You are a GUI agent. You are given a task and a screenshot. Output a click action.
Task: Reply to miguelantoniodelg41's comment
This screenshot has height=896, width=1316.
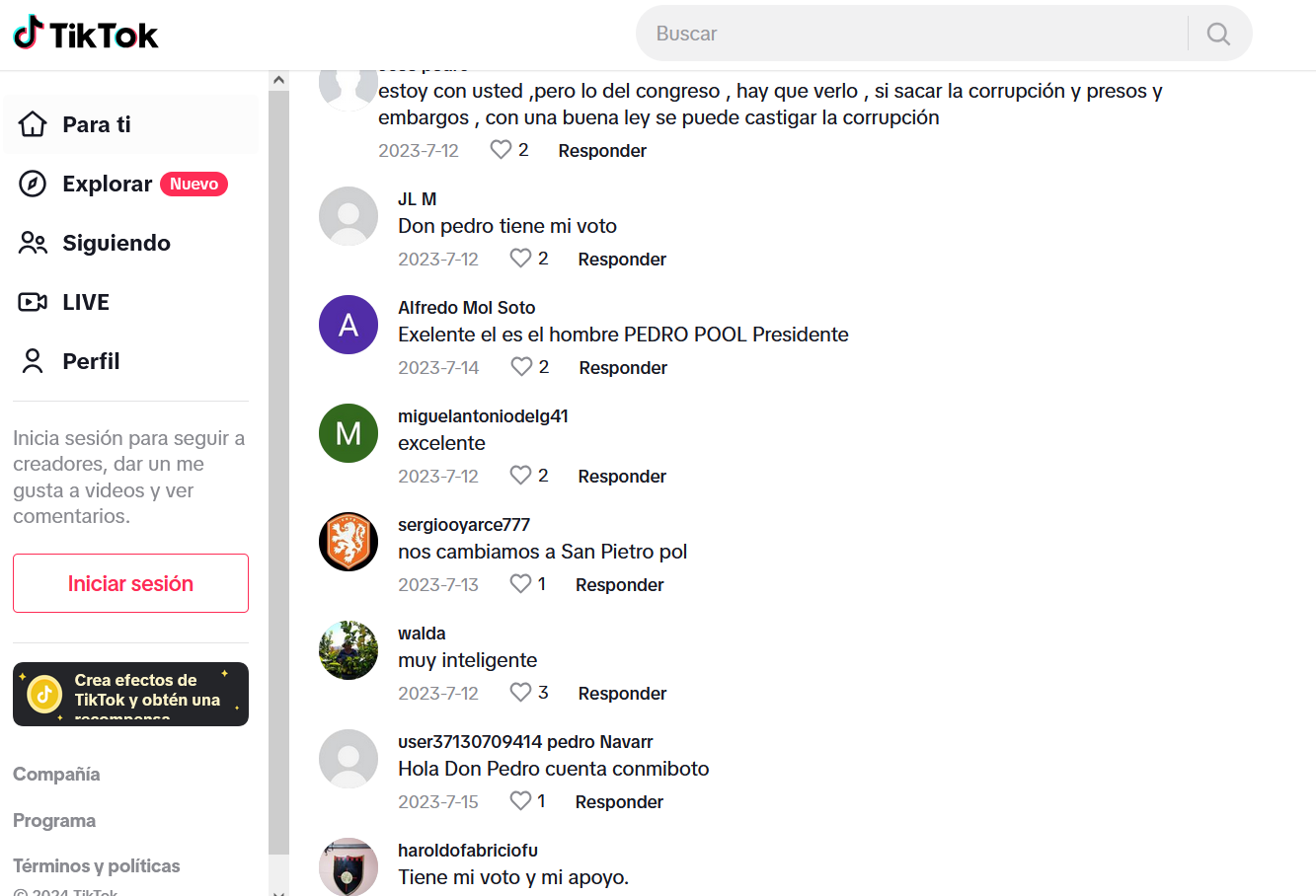pos(622,477)
